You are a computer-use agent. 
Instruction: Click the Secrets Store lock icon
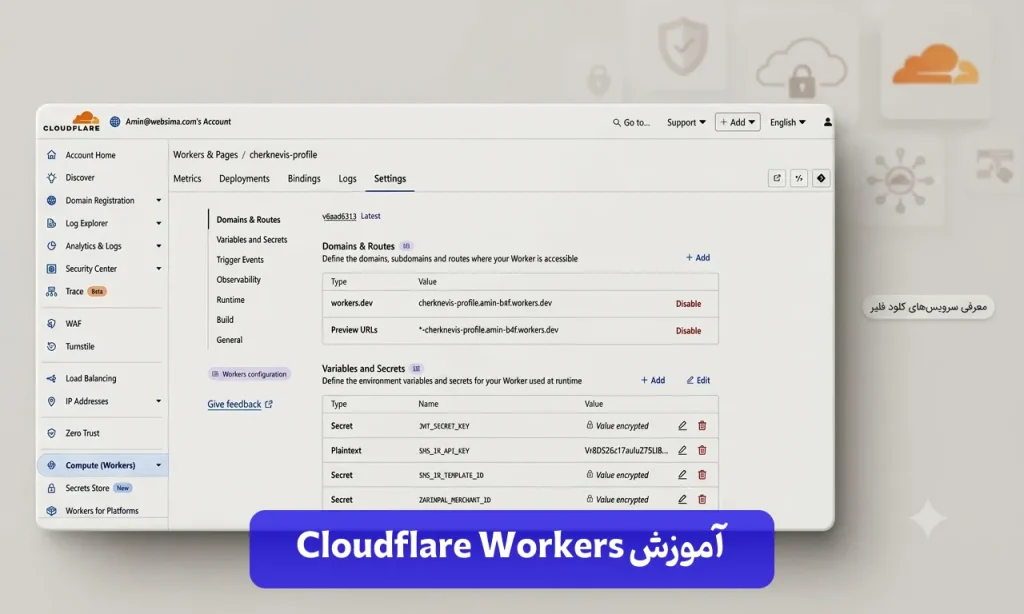tap(52, 488)
